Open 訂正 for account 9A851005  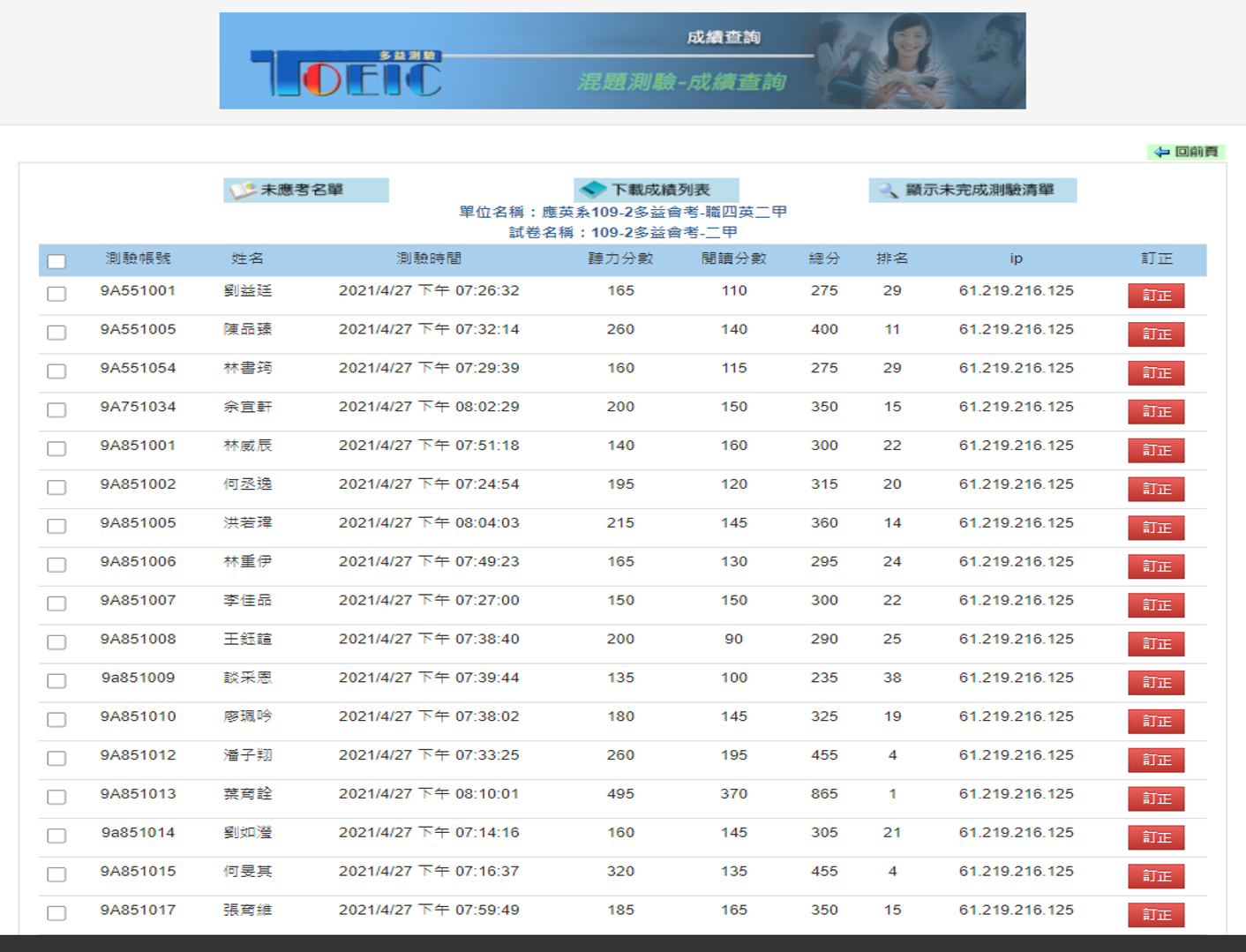1156,528
